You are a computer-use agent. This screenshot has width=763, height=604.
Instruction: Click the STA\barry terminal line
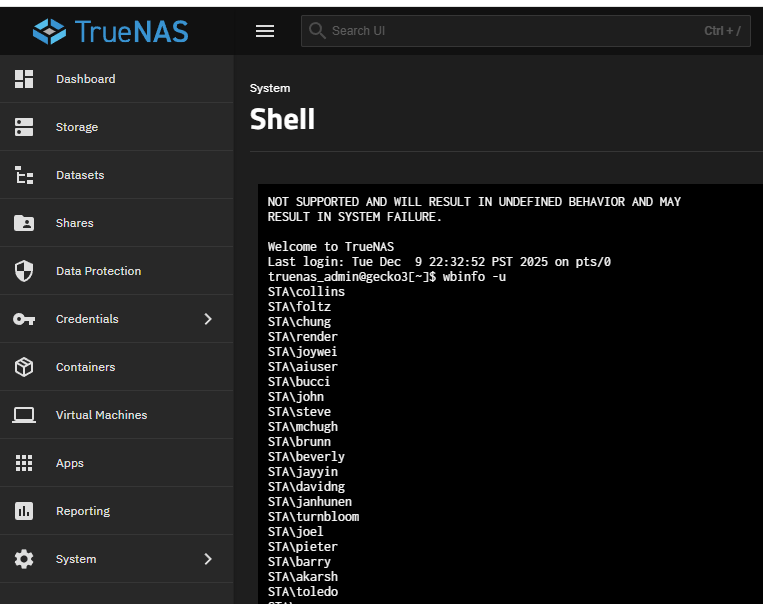point(299,562)
